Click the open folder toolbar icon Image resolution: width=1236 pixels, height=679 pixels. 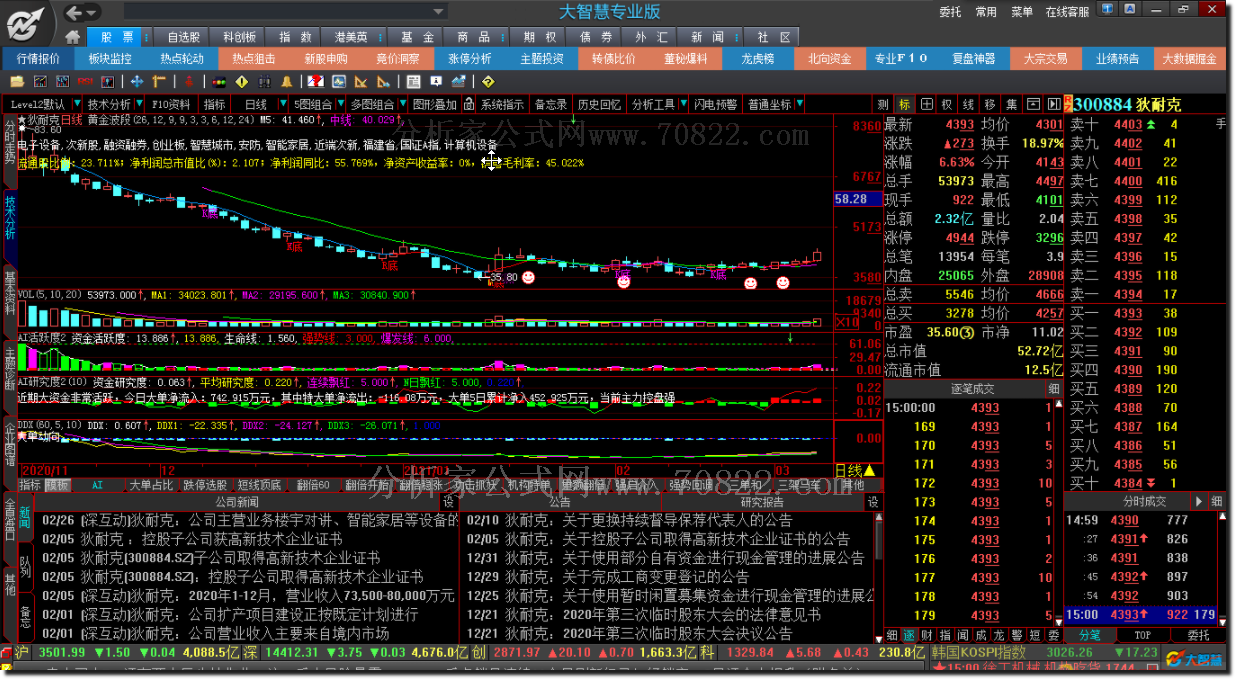pyautogui.click(x=17, y=81)
